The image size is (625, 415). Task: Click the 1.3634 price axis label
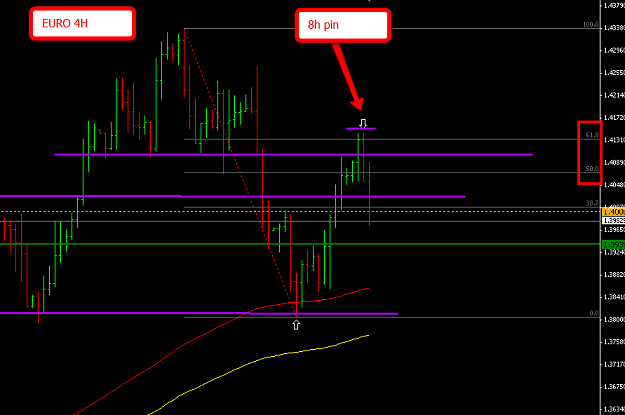[x=614, y=409]
